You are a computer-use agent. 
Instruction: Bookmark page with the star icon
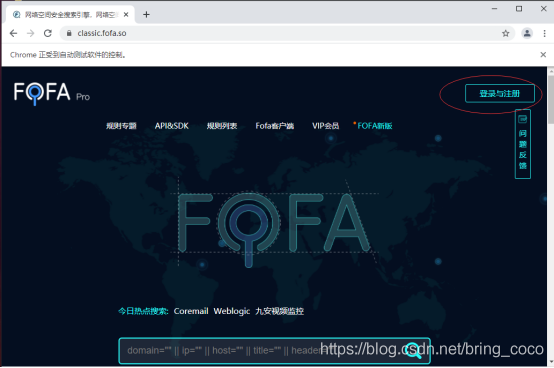pyautogui.click(x=506, y=33)
